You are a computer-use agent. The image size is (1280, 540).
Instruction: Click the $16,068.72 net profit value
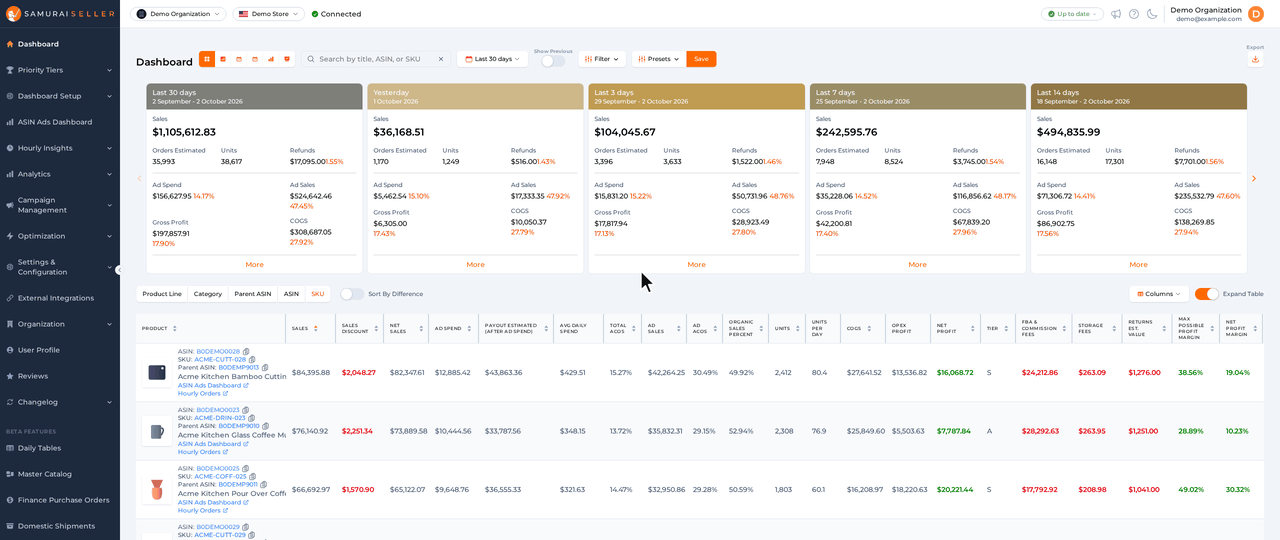(x=954, y=372)
